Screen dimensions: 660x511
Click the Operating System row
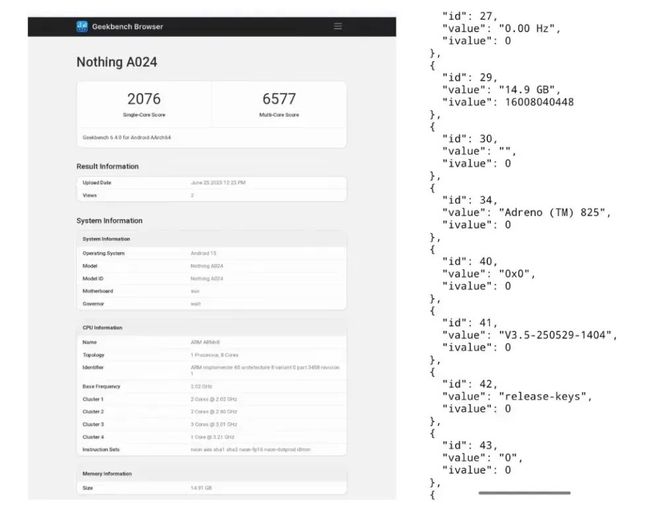point(211,253)
